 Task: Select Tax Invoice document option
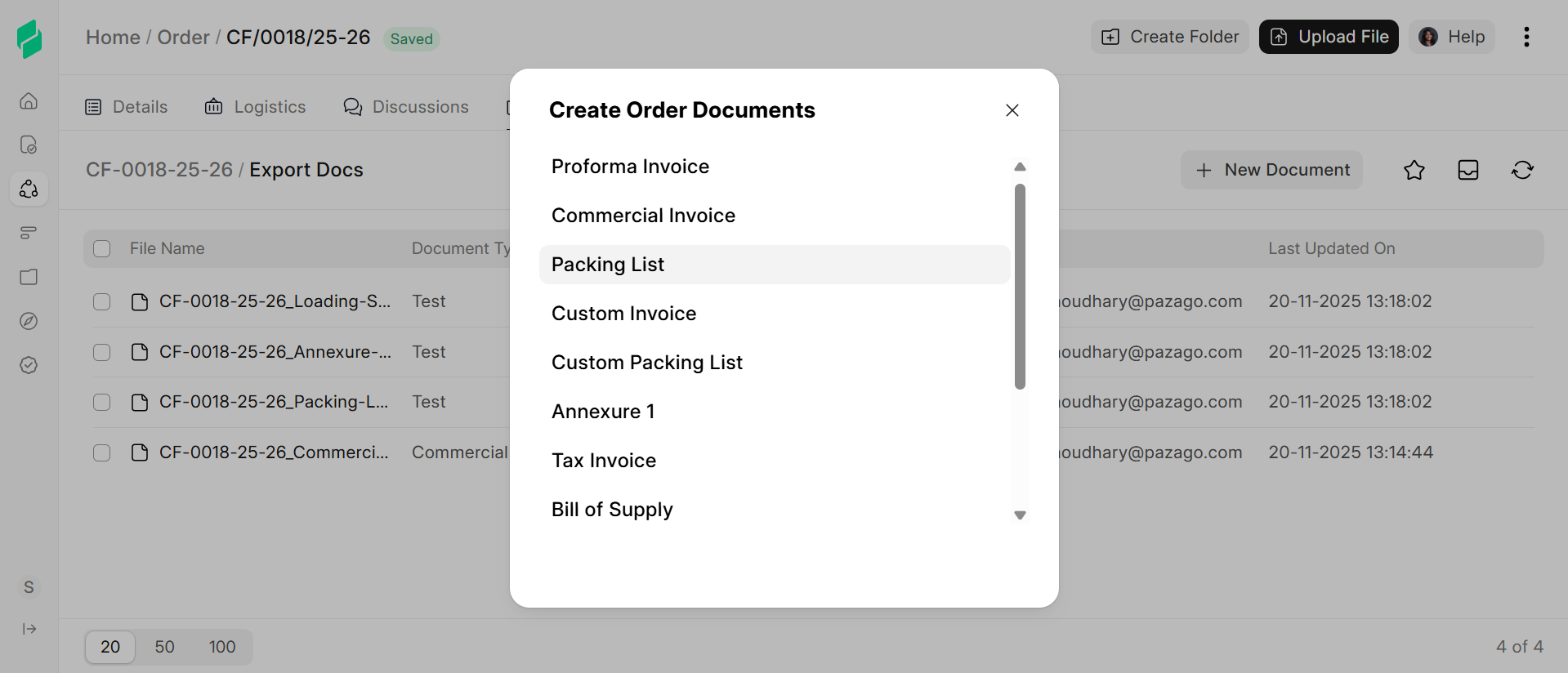[775, 461]
